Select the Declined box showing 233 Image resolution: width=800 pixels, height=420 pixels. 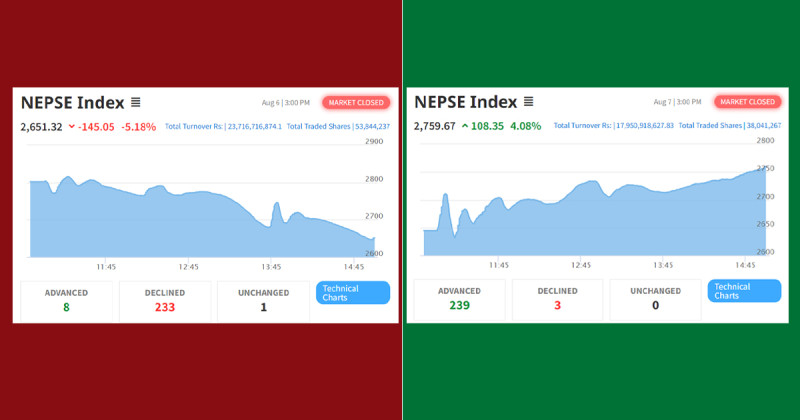165,300
